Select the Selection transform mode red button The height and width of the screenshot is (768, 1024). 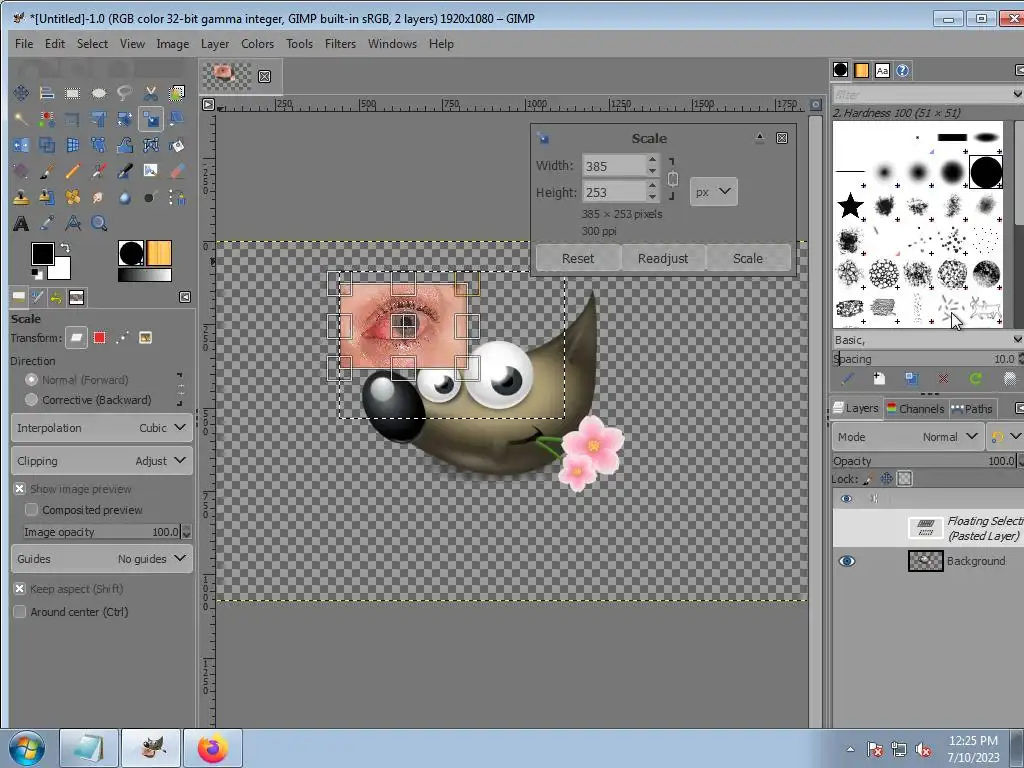[x=99, y=338]
